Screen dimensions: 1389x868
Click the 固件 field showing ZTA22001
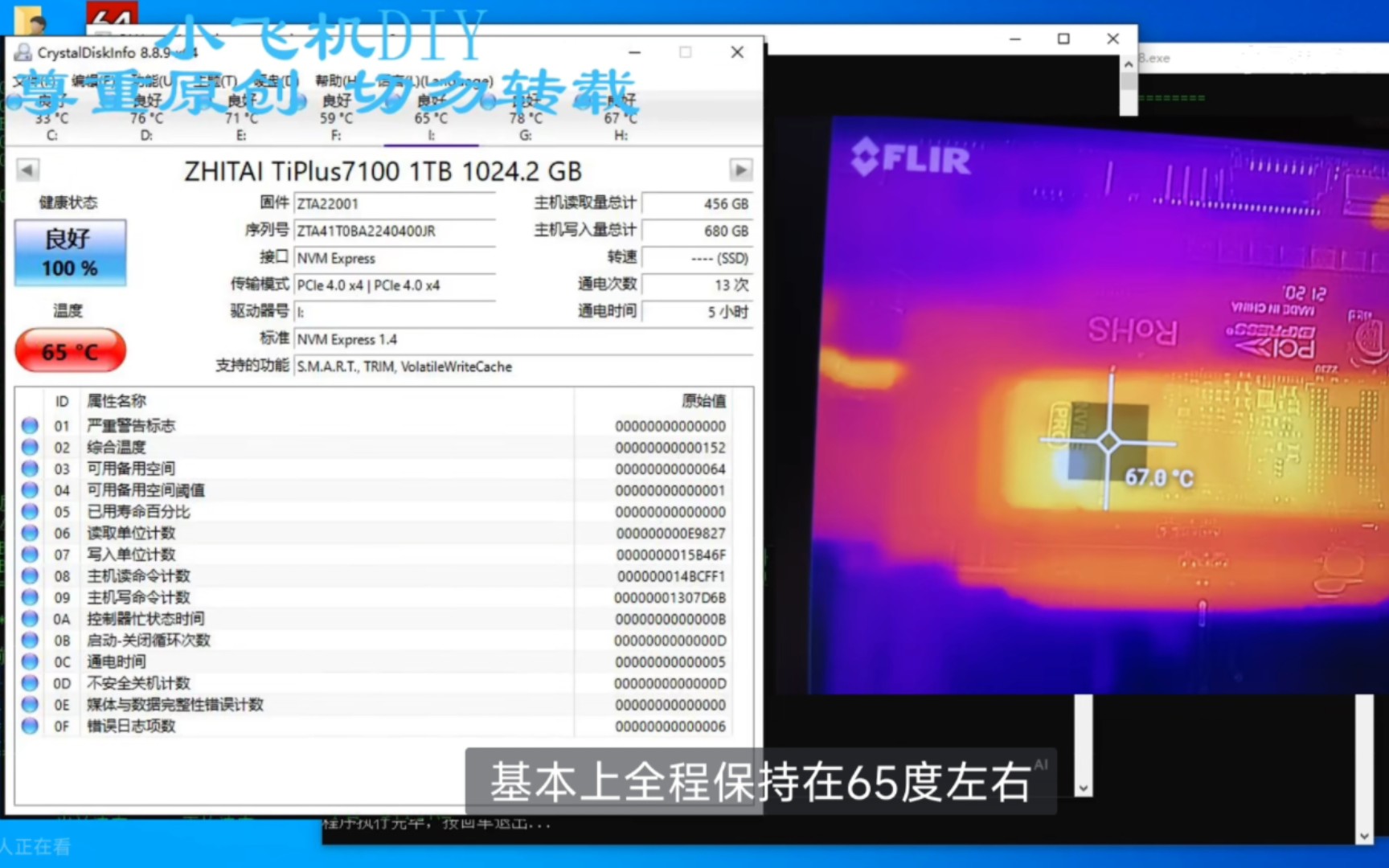coord(394,203)
